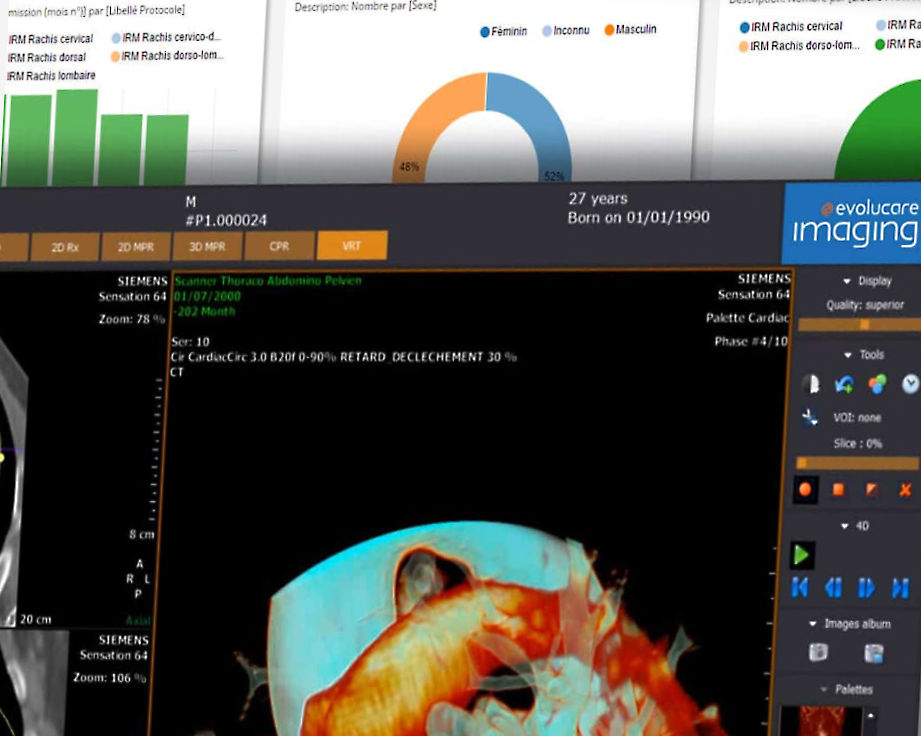Click the green study date 01/07/2000

click(207, 296)
